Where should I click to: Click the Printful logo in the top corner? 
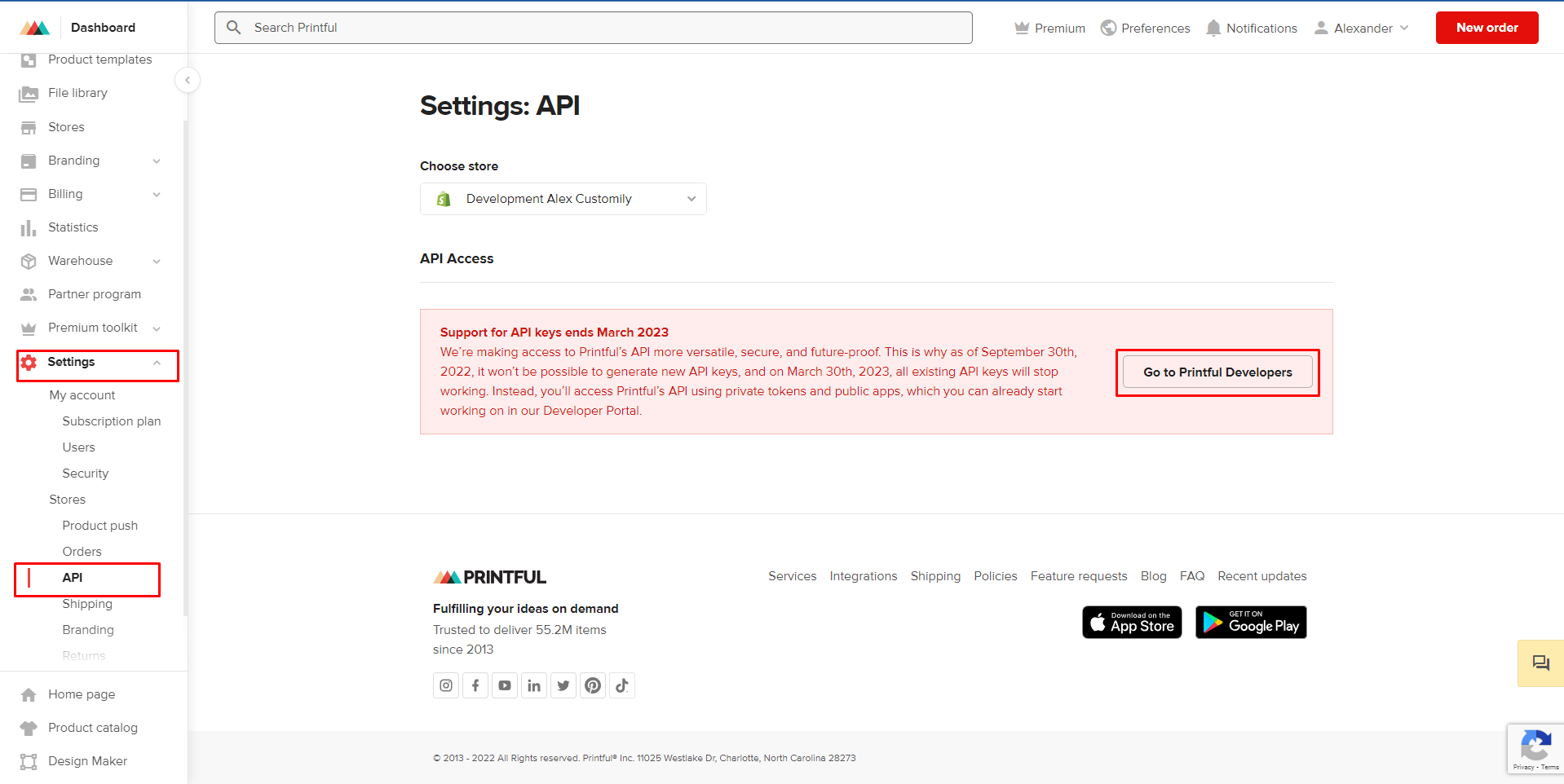(x=34, y=27)
